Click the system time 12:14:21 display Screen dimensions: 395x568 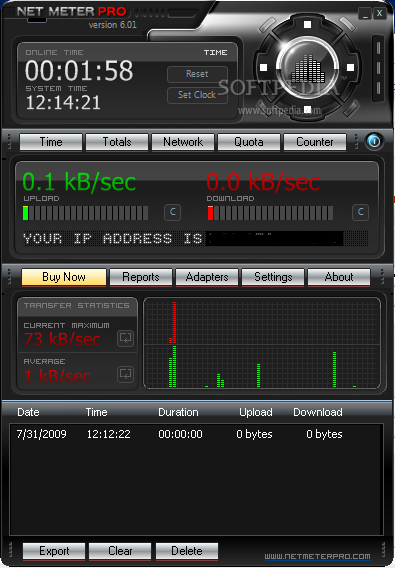point(63,103)
